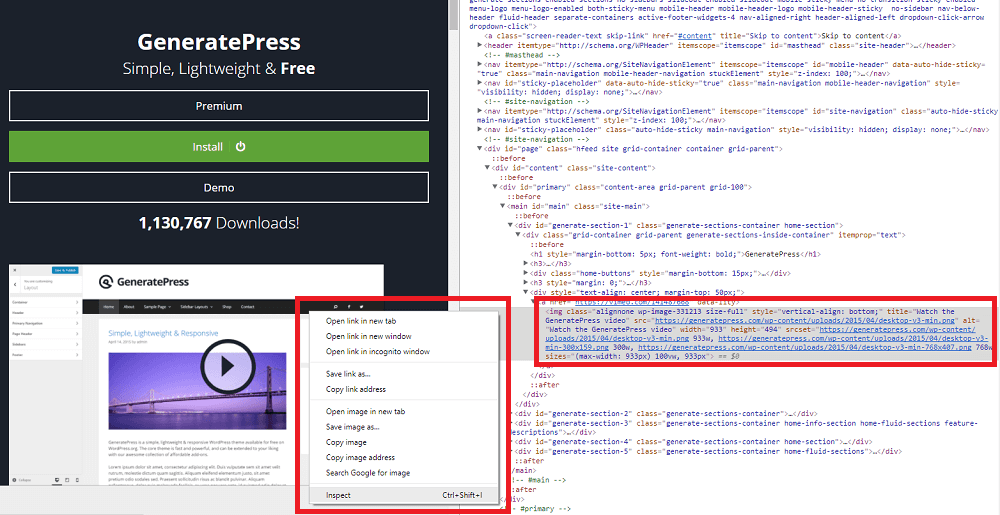This screenshot has width=1000, height=515.
Task: Click the #content skip-link href
Action: [x=693, y=36]
